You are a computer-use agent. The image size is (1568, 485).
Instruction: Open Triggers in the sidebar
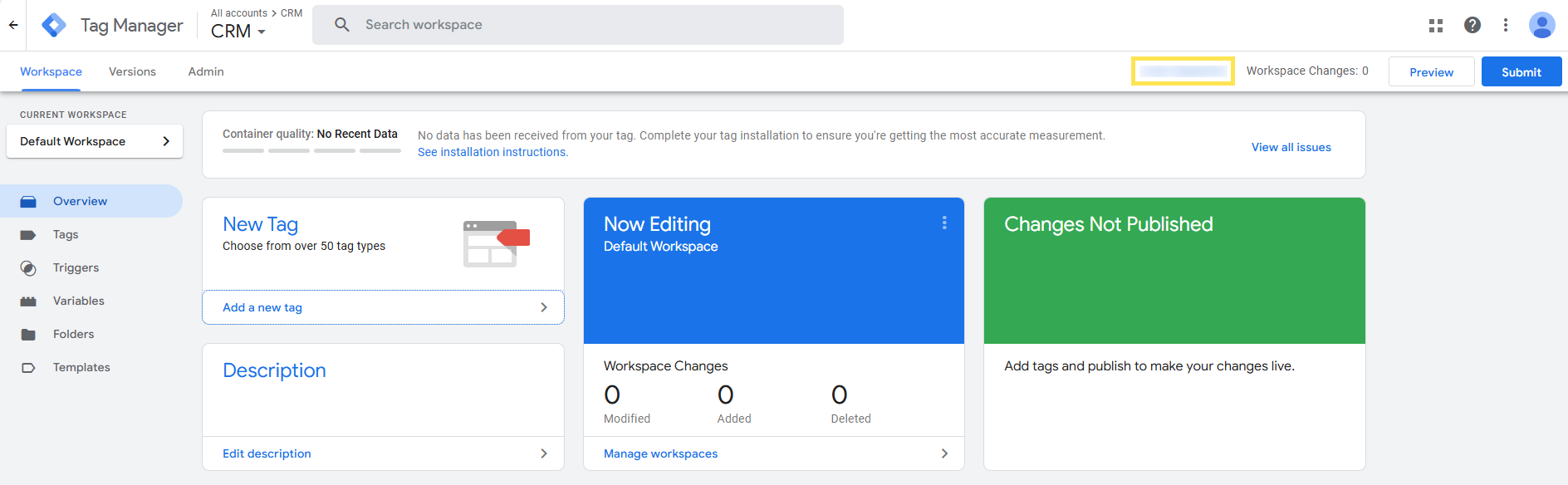(76, 267)
